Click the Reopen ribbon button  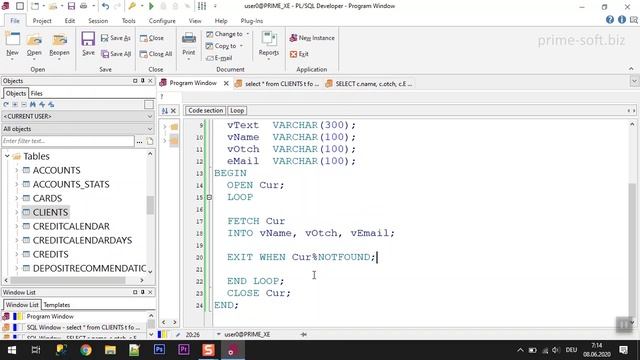(x=59, y=46)
